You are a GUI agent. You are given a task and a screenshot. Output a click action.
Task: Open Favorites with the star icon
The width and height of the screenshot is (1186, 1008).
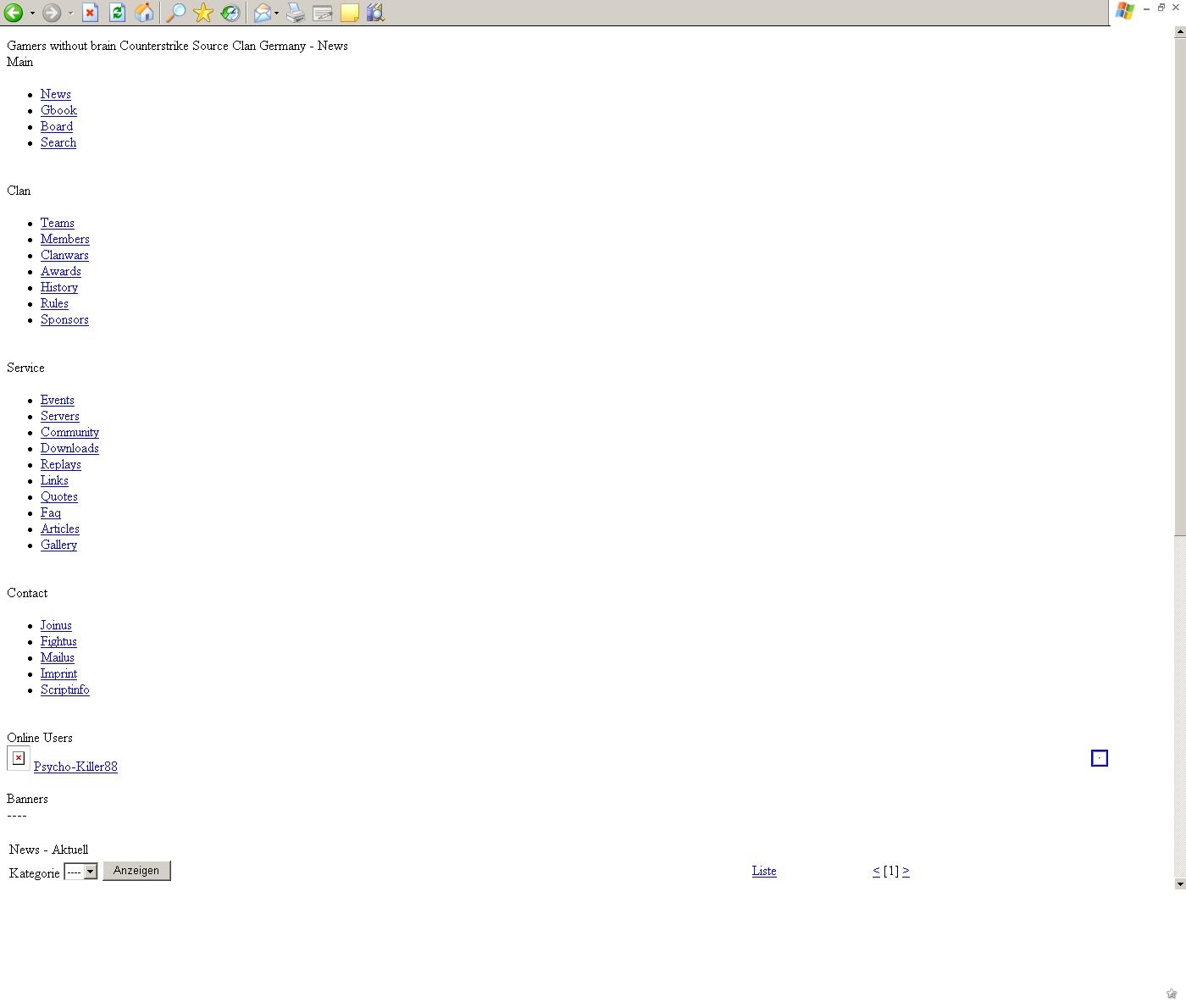tap(202, 13)
